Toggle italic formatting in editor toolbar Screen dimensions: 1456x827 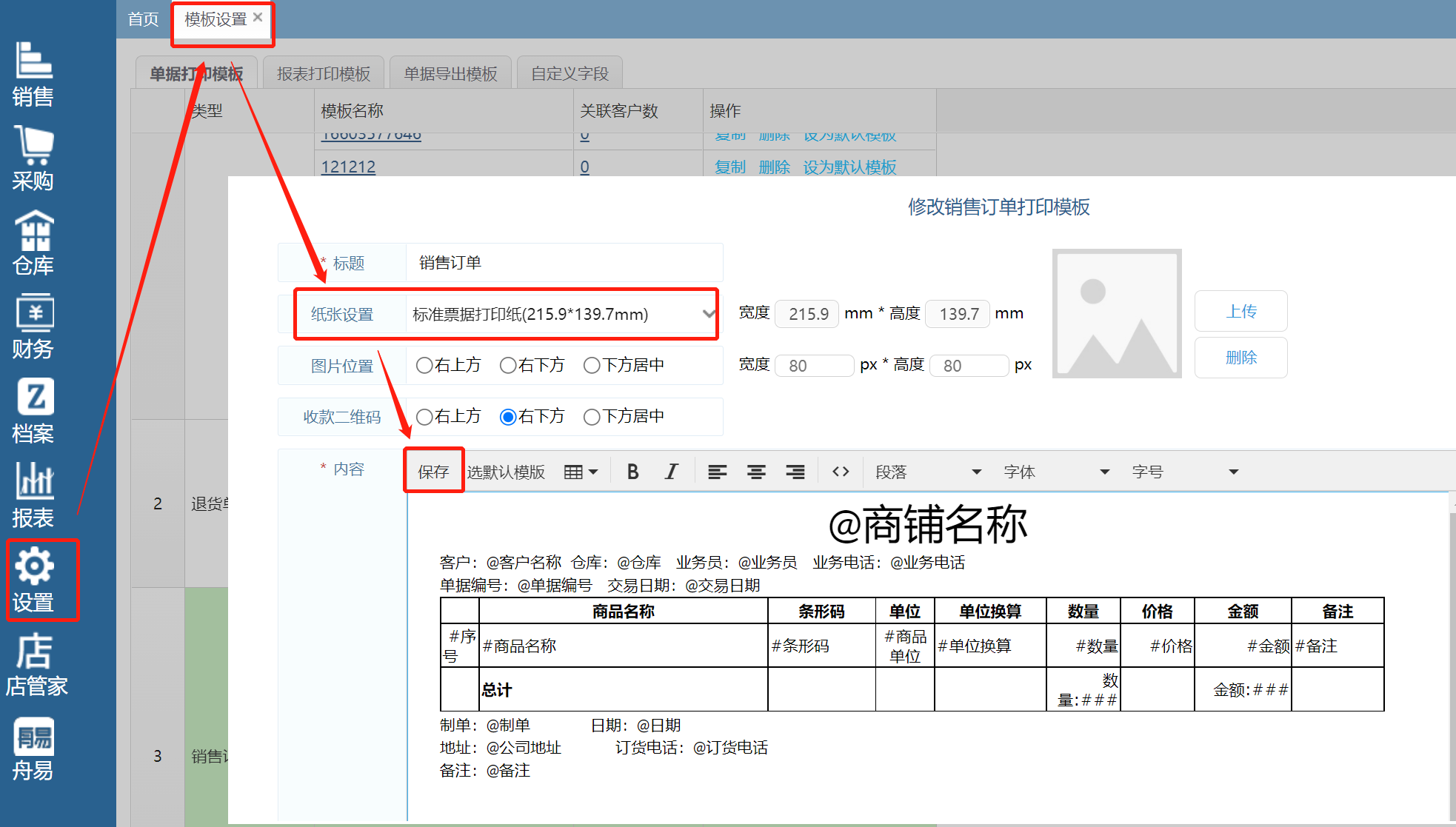(x=671, y=472)
